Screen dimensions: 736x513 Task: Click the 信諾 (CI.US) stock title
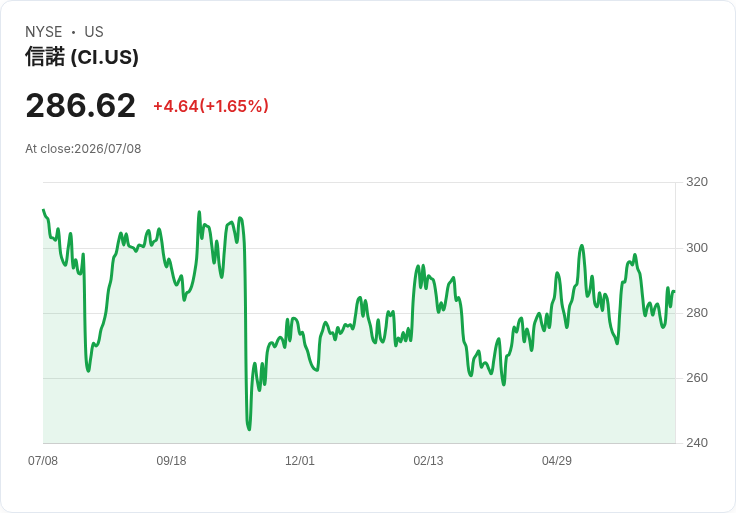82,57
